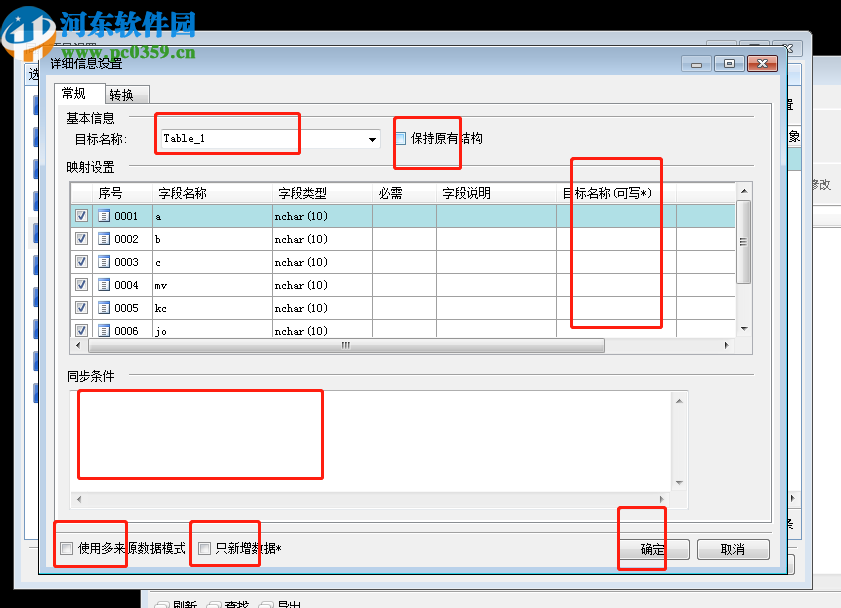This screenshot has width=841, height=608.
Task: Click mapping table scroll right arrow
Action: [x=727, y=345]
